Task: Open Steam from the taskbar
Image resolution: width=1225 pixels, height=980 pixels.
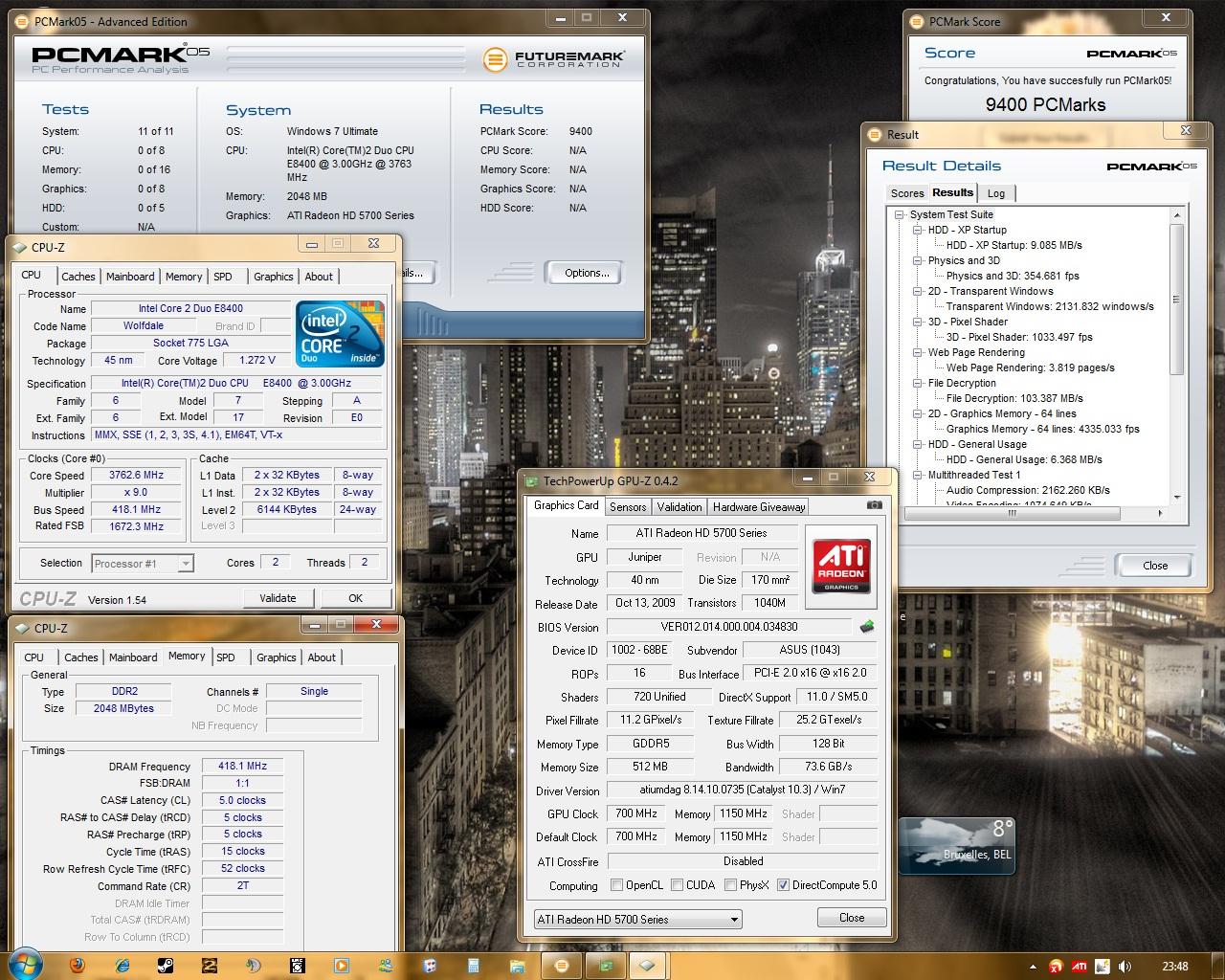Action: coord(166,966)
